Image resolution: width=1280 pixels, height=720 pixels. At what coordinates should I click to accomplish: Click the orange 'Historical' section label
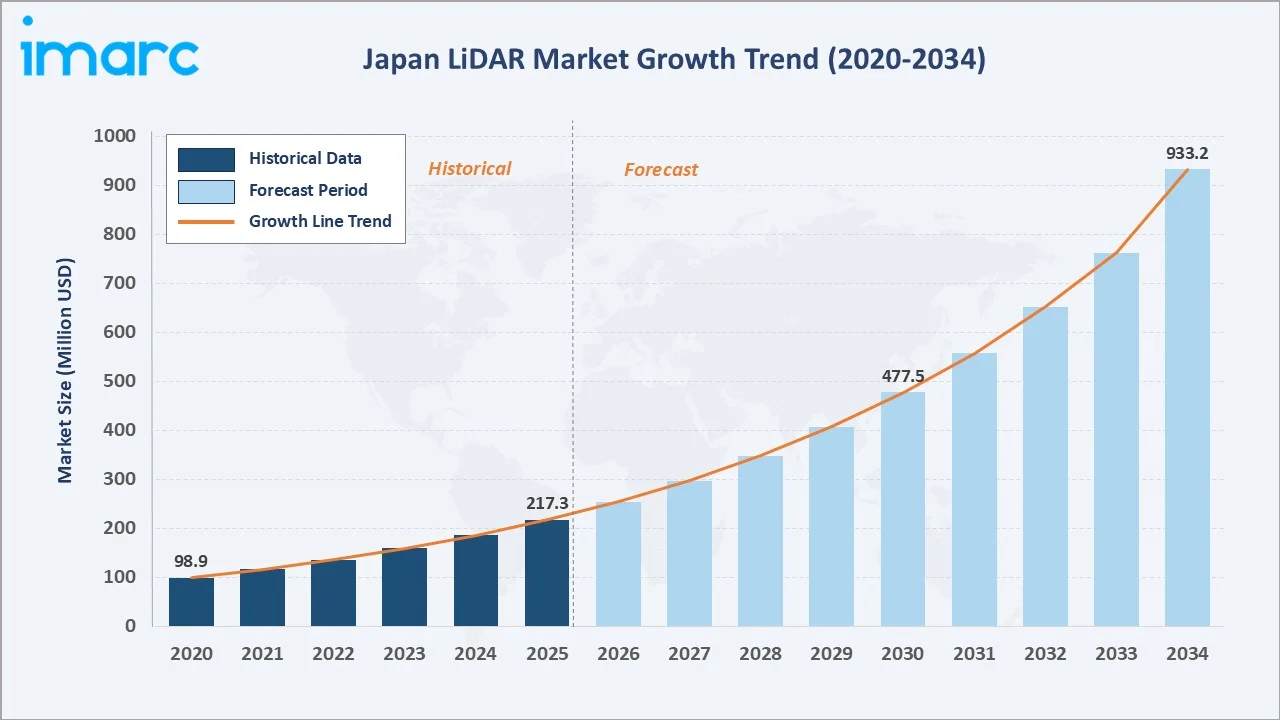click(469, 169)
